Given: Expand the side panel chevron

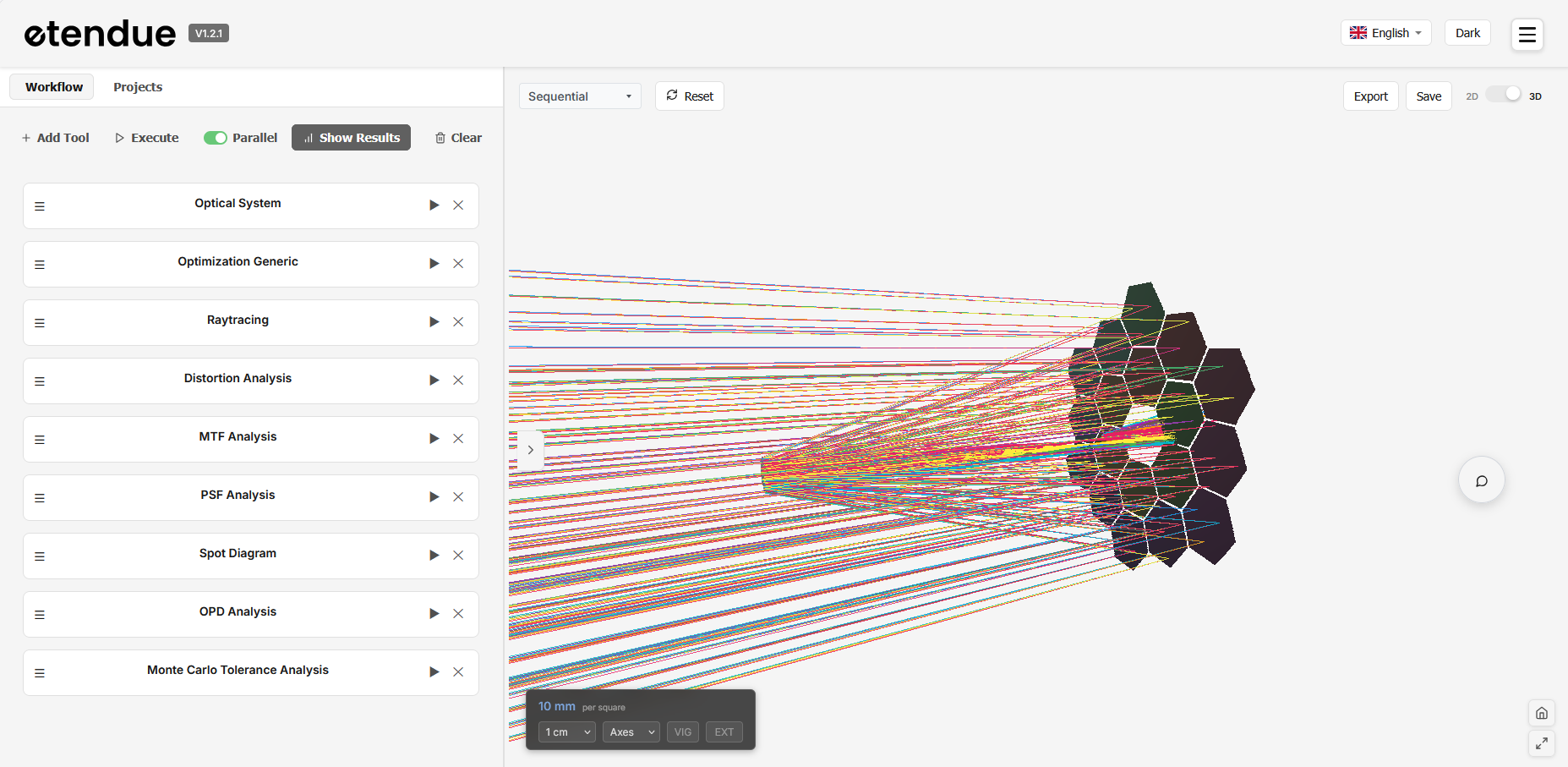Looking at the screenshot, I should 530,450.
